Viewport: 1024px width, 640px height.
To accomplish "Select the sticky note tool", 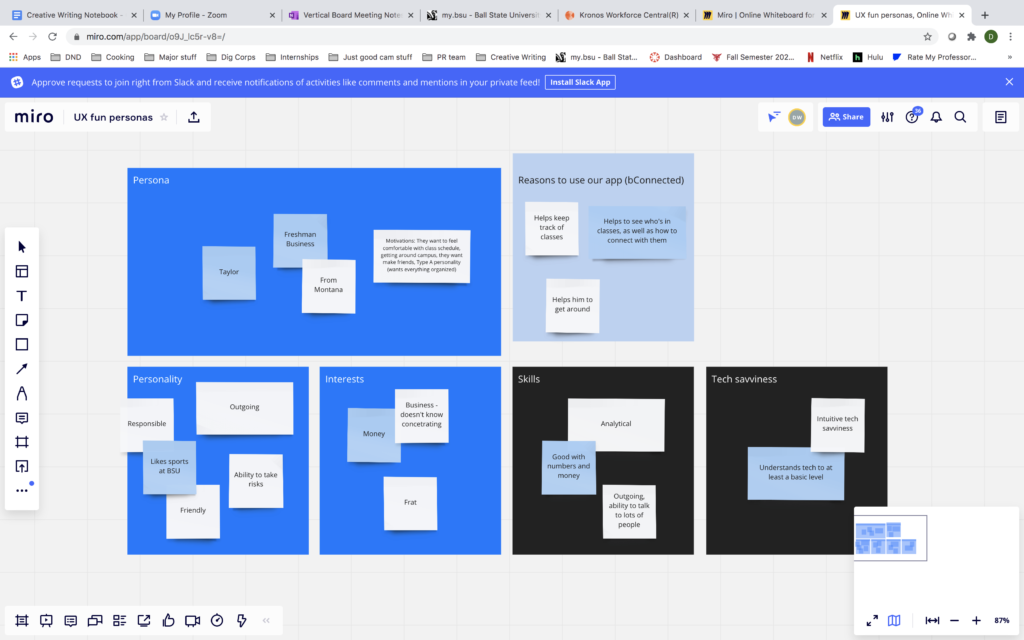I will pyautogui.click(x=22, y=320).
